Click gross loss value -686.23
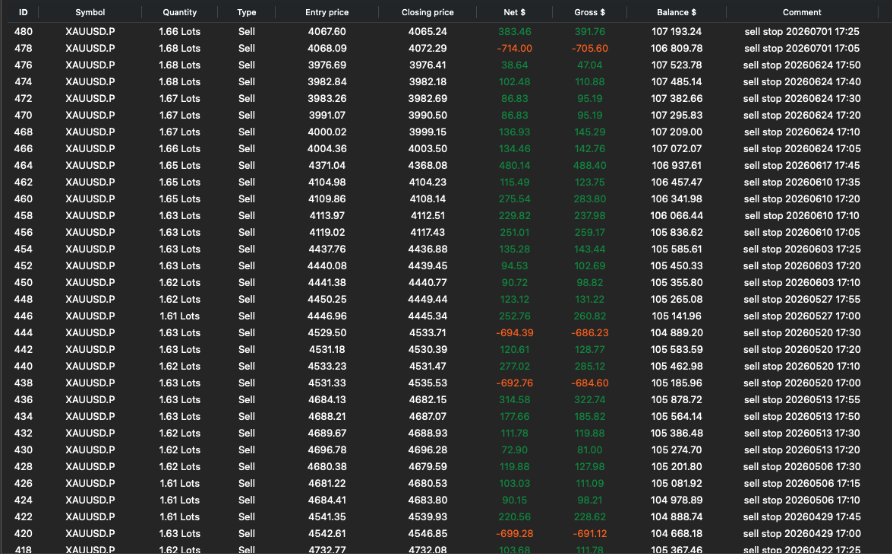The height and width of the screenshot is (554, 892). click(589, 333)
